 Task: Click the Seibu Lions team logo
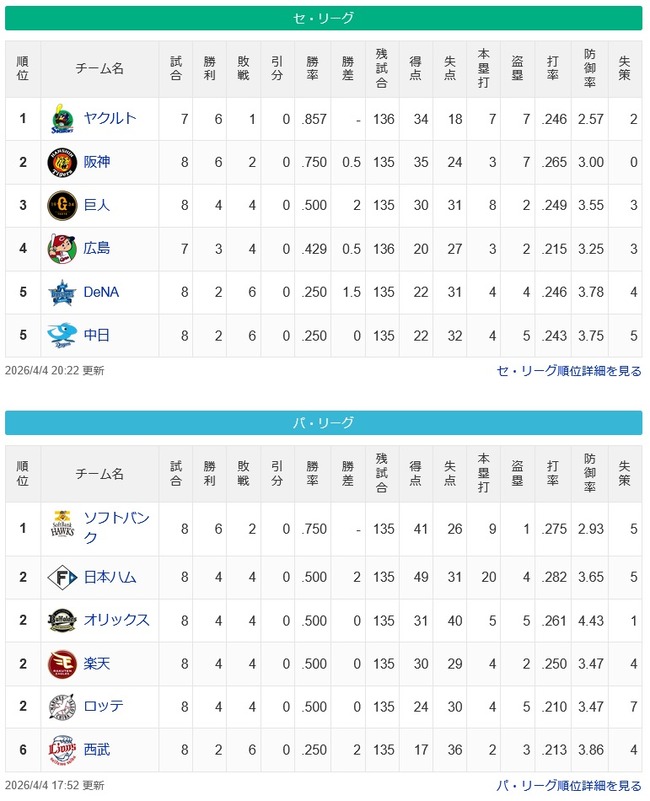pyautogui.click(x=63, y=749)
